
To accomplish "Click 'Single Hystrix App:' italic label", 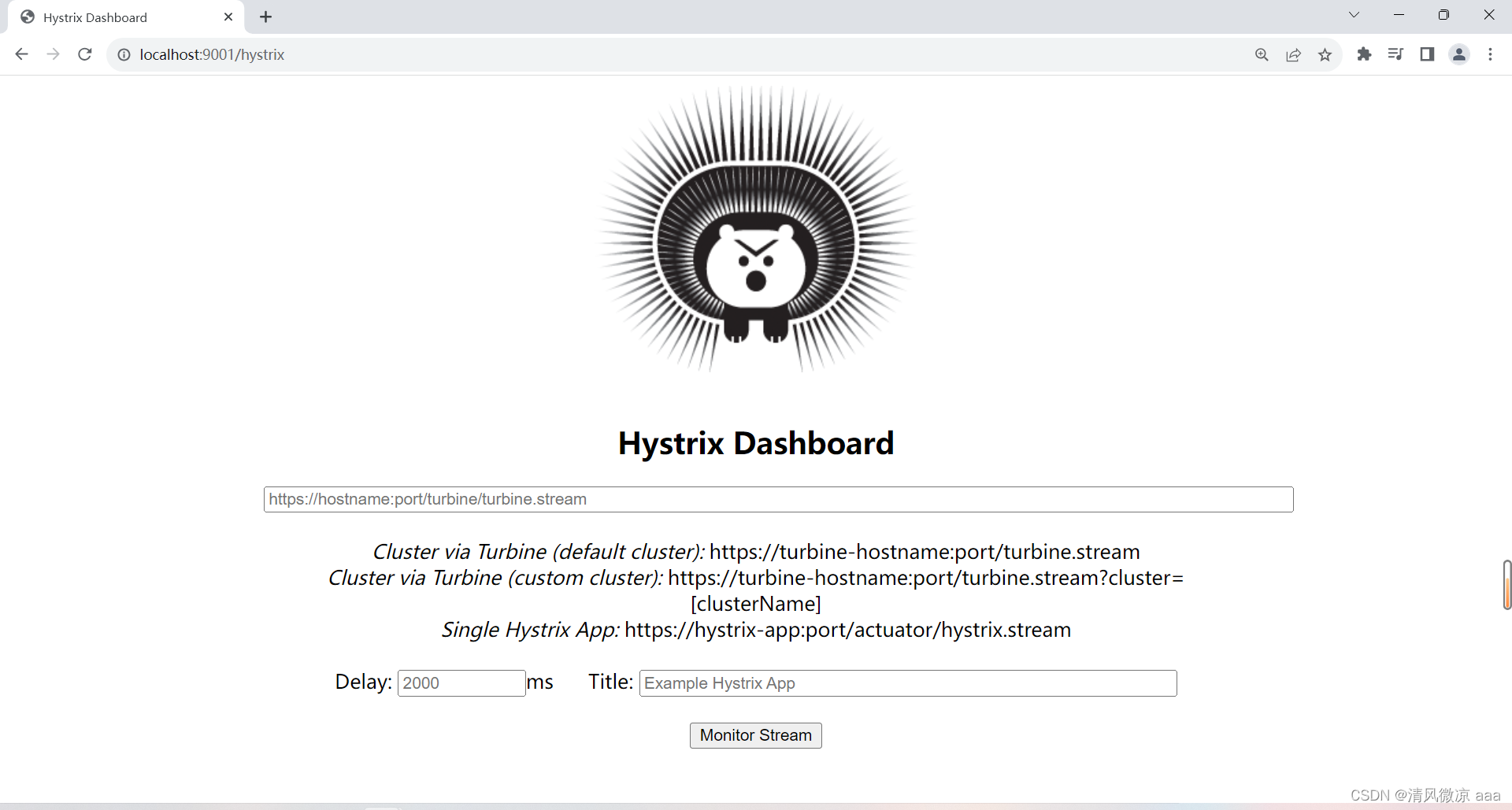I will point(531,630).
